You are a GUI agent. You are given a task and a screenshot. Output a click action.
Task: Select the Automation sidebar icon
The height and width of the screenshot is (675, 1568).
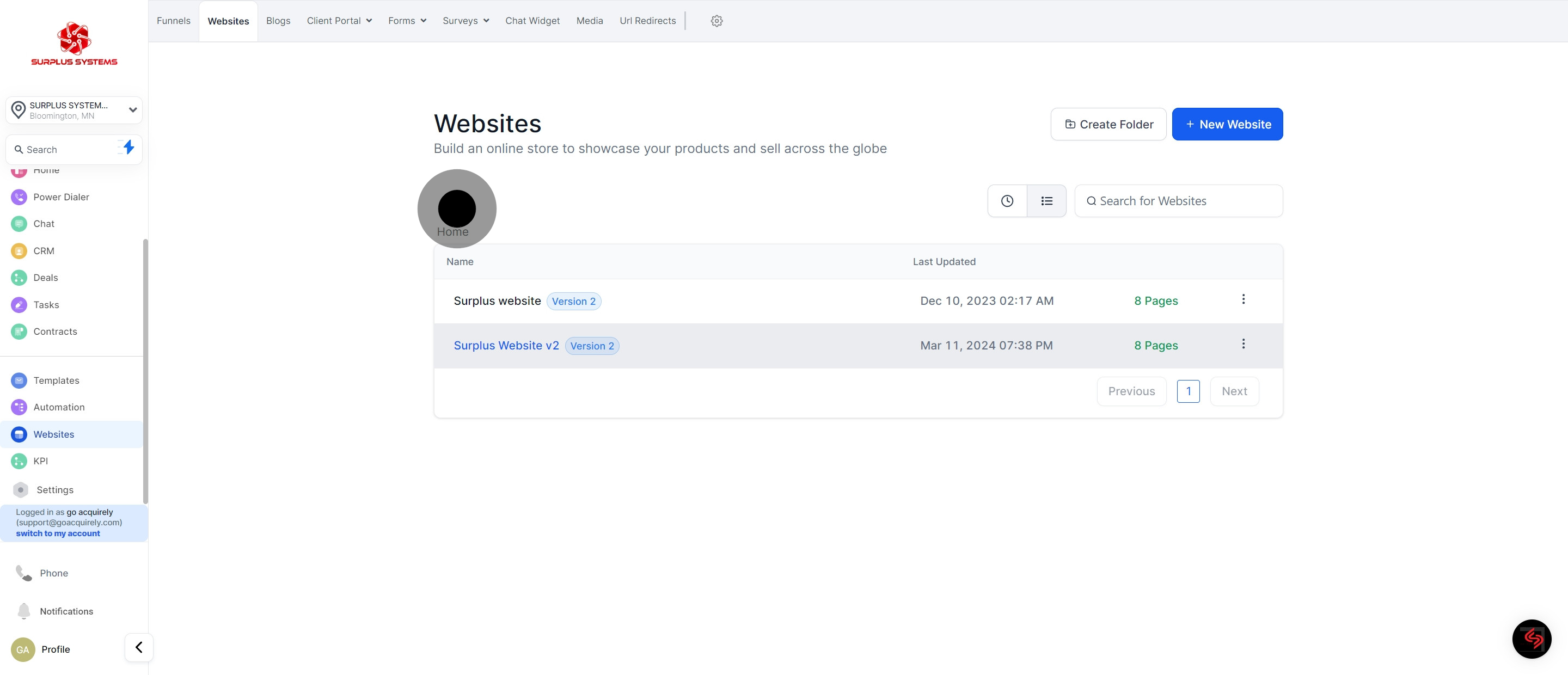coord(19,407)
